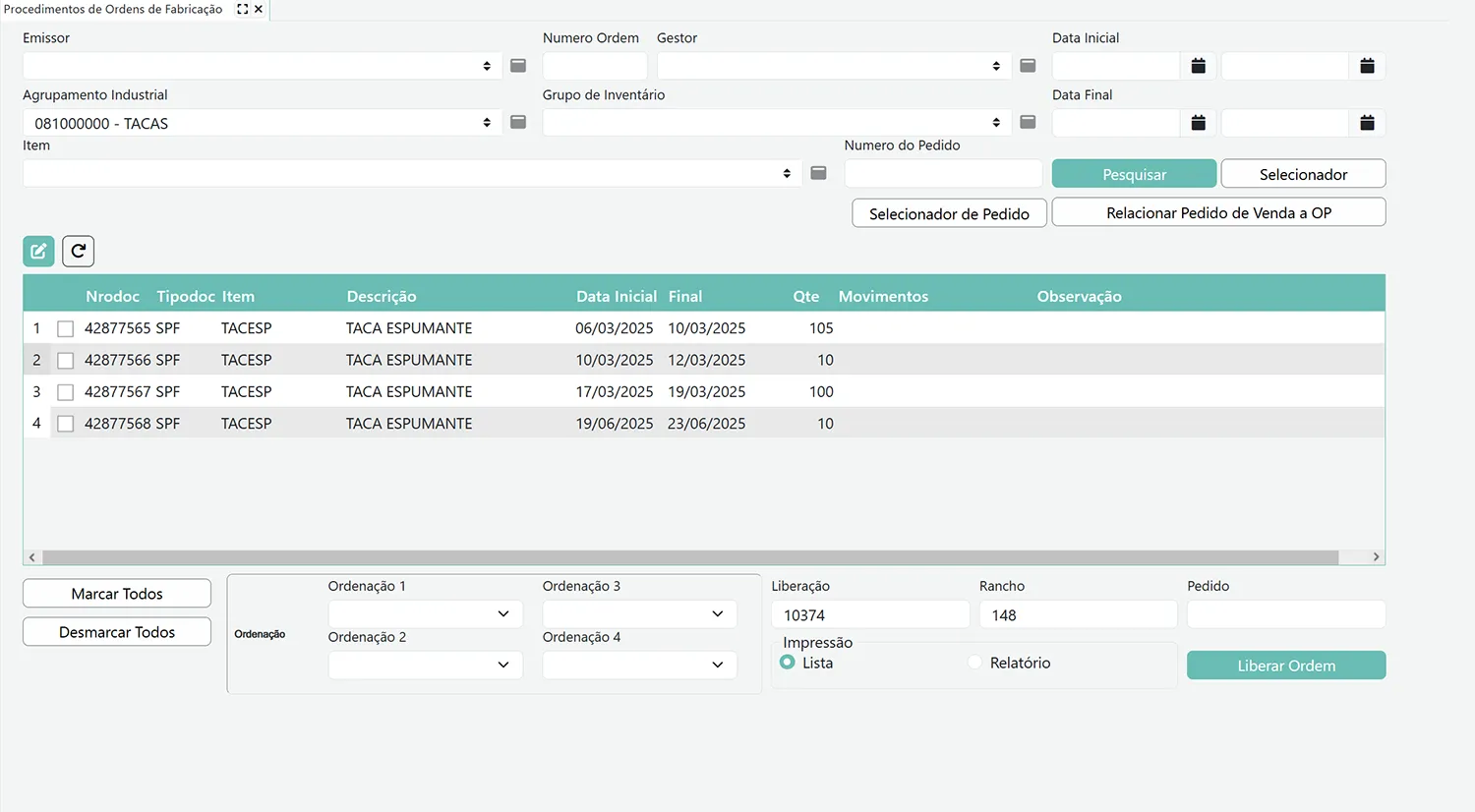This screenshot has width=1475, height=812.
Task: Close the Procedimentos de Ordens tab
Action: click(259, 9)
